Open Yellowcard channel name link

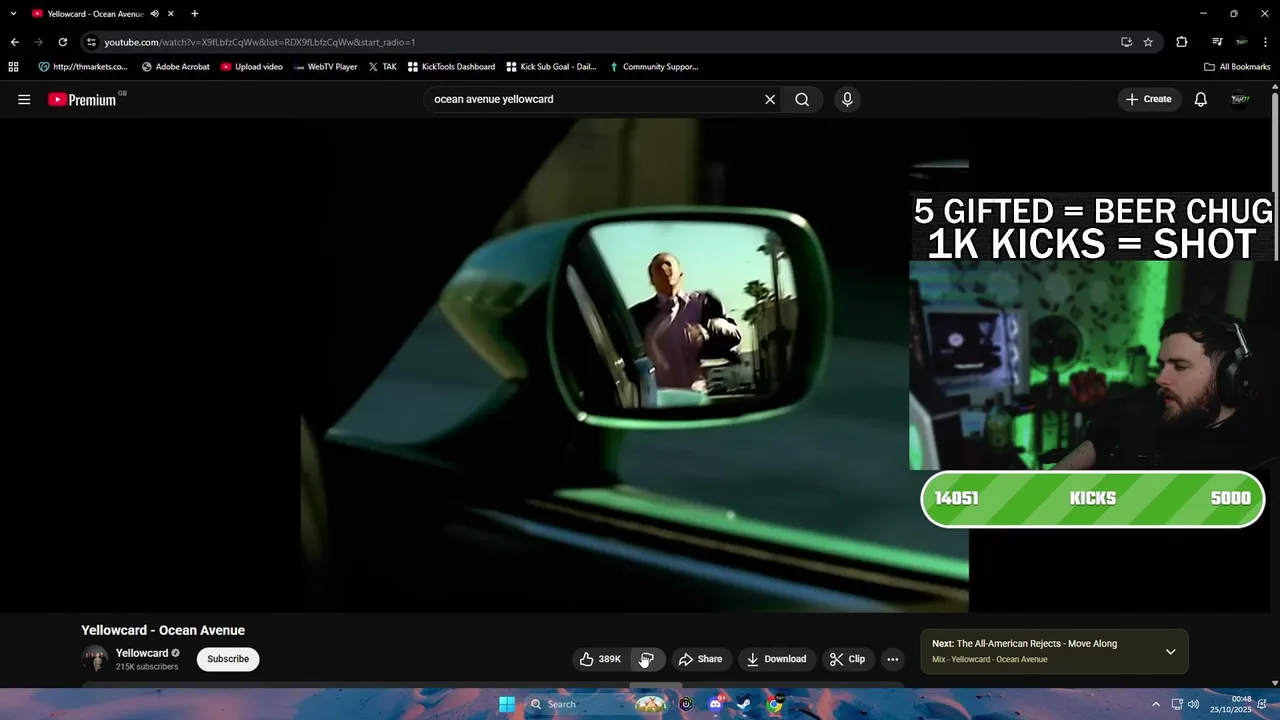[x=142, y=653]
